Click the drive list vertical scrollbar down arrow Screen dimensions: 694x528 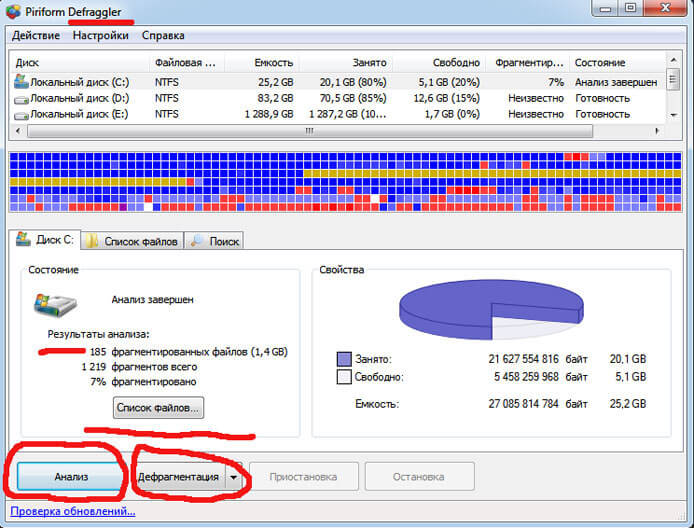[x=673, y=115]
